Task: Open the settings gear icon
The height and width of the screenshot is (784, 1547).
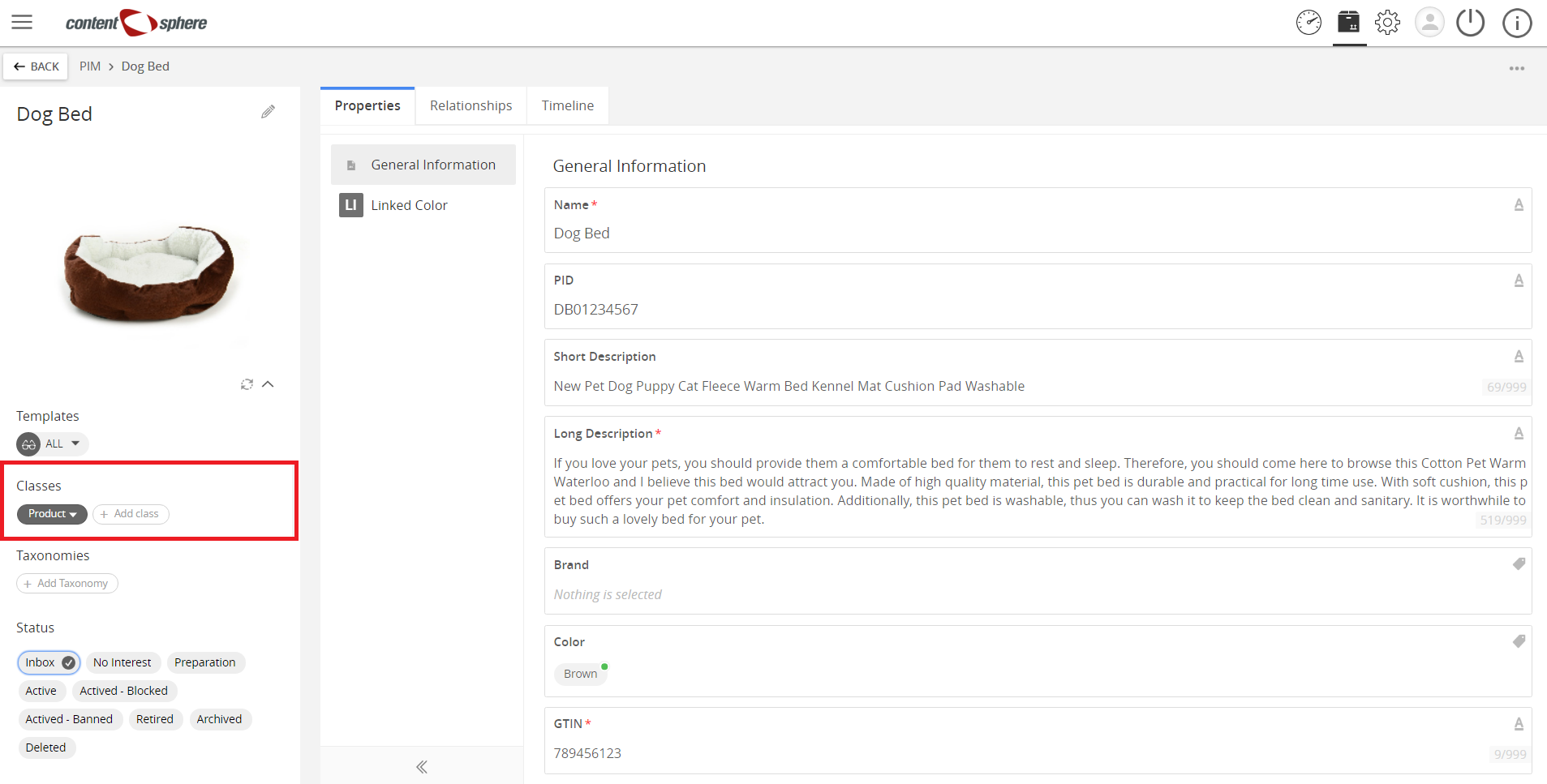Action: (1388, 23)
